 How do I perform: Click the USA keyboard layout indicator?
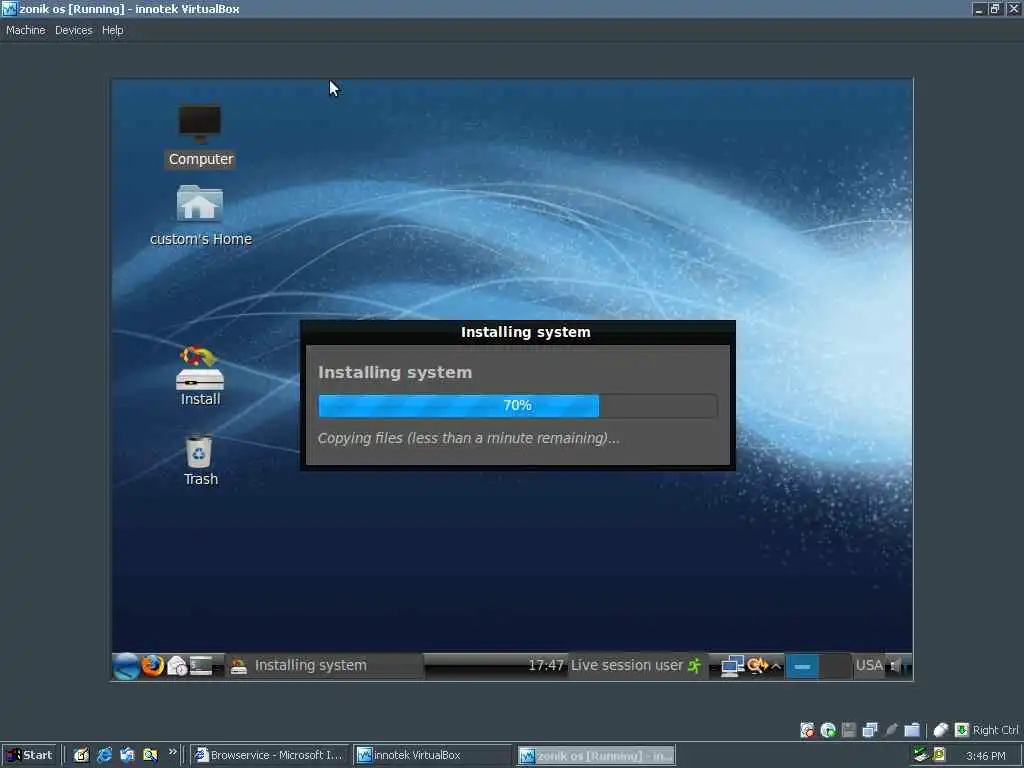869,665
